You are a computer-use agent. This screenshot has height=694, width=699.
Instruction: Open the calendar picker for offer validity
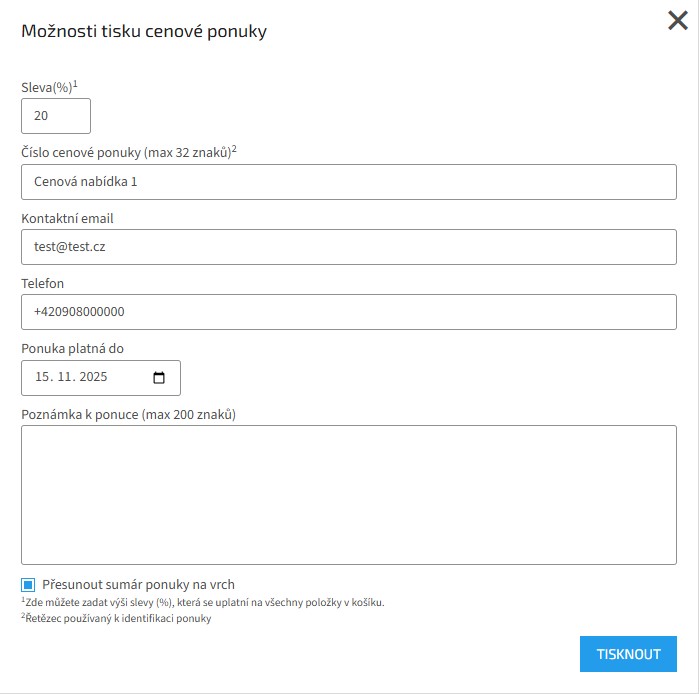click(159, 378)
